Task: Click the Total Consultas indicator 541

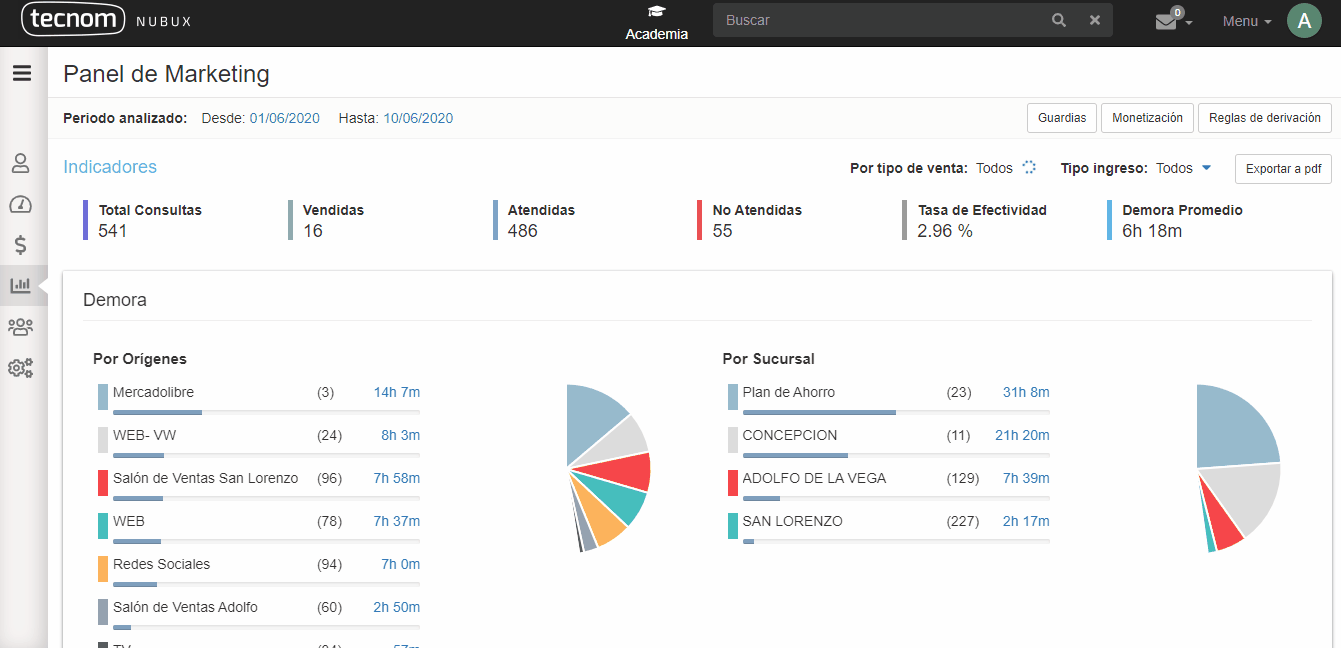Action: [x=113, y=231]
